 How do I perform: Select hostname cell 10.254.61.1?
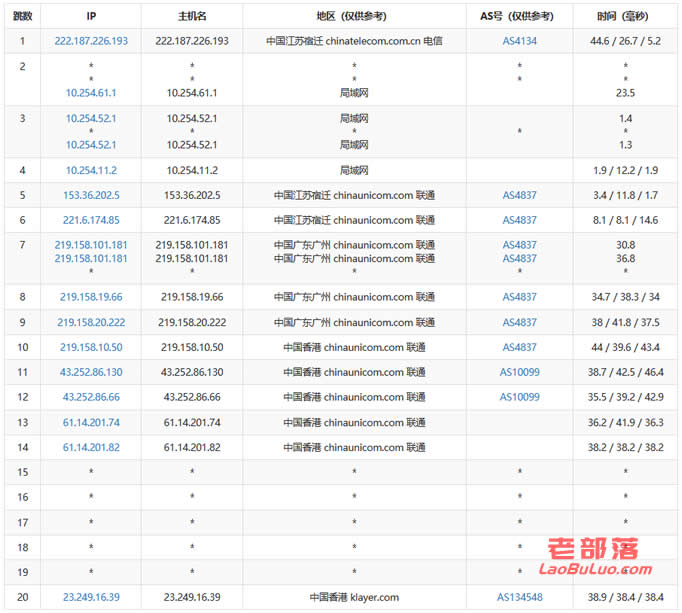(x=192, y=93)
